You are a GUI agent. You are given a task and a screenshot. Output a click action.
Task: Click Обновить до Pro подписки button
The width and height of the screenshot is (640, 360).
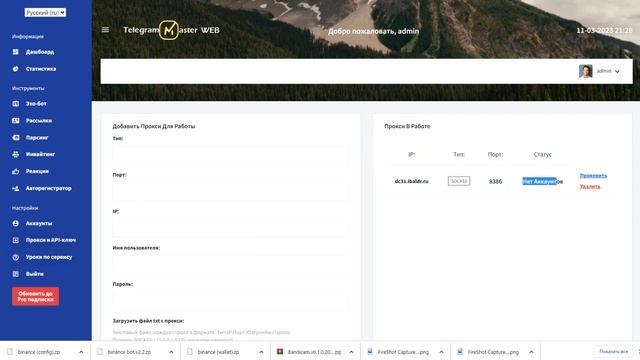(36, 296)
